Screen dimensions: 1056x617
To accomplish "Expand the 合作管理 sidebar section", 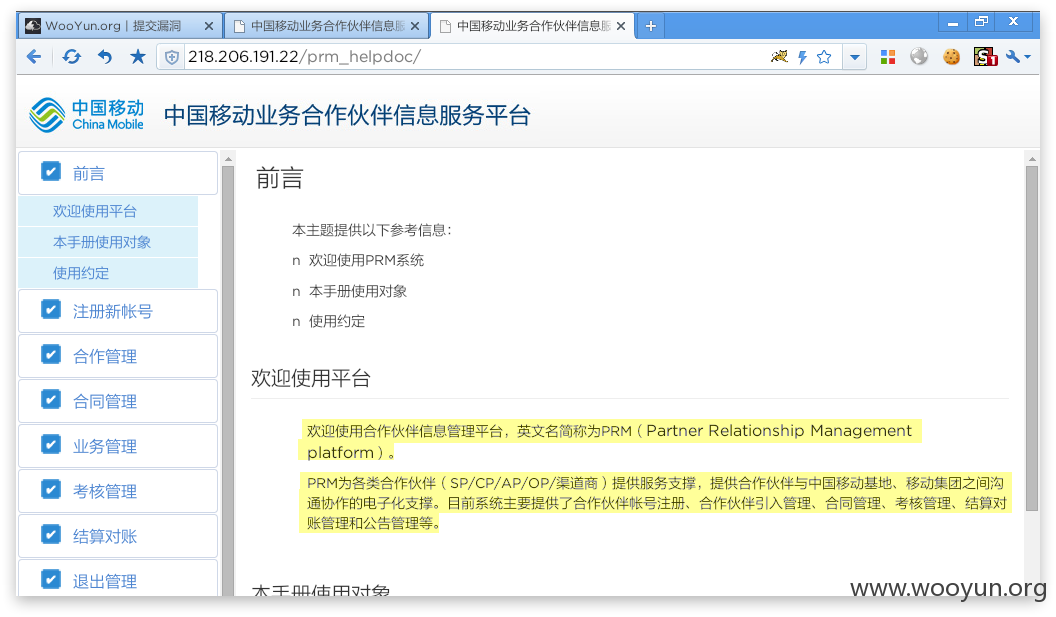I will click(118, 356).
